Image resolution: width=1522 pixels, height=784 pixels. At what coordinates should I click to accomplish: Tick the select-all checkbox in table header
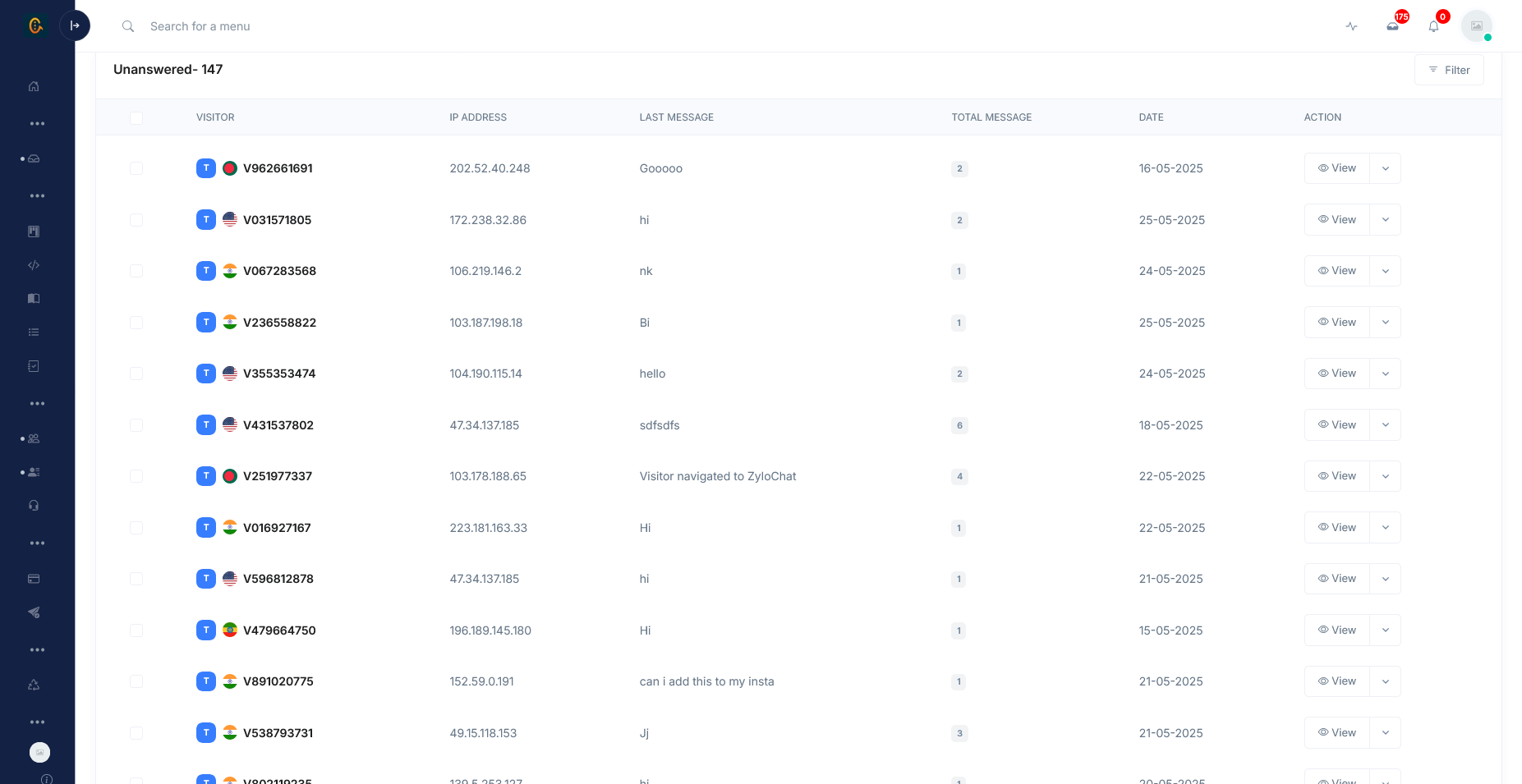tap(136, 117)
